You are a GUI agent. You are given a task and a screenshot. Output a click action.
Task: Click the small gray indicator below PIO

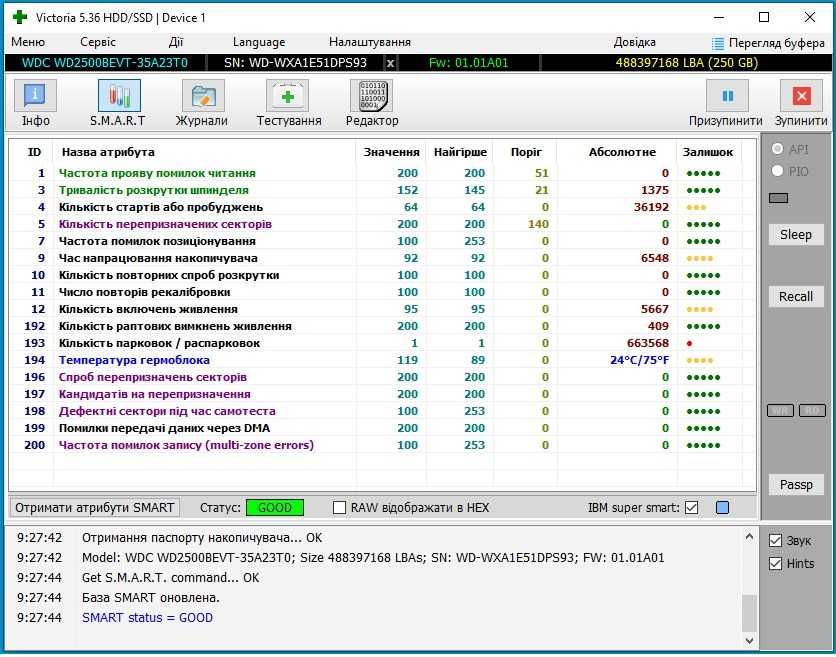pos(778,198)
